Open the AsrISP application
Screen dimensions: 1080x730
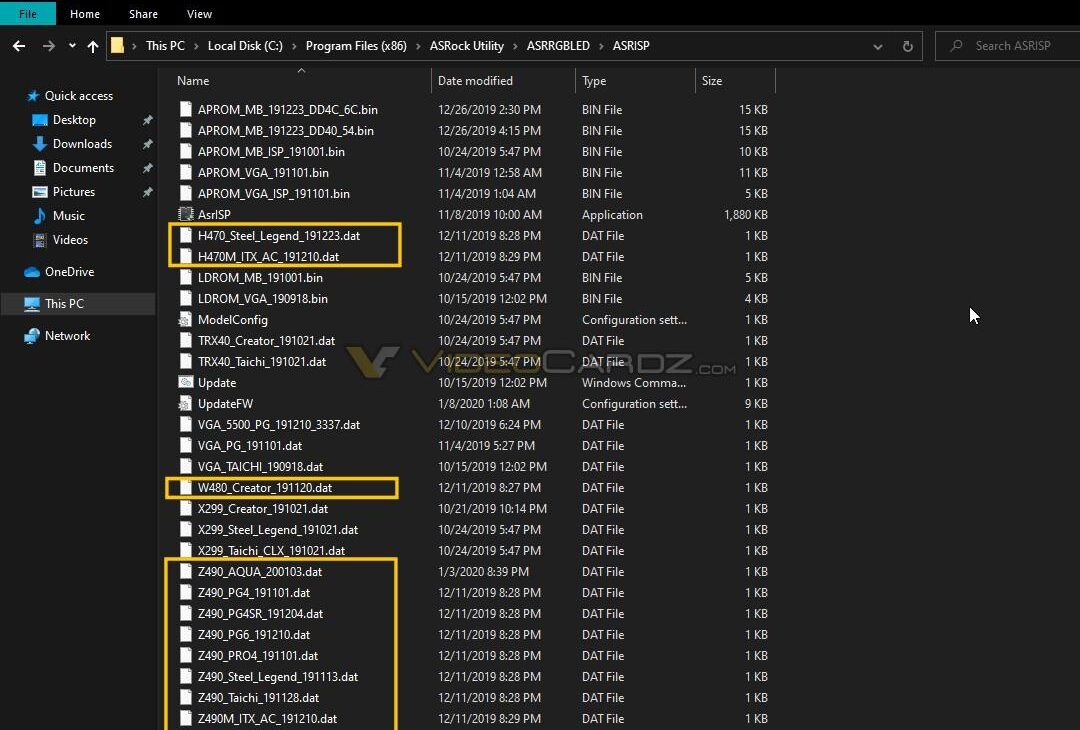[x=216, y=214]
